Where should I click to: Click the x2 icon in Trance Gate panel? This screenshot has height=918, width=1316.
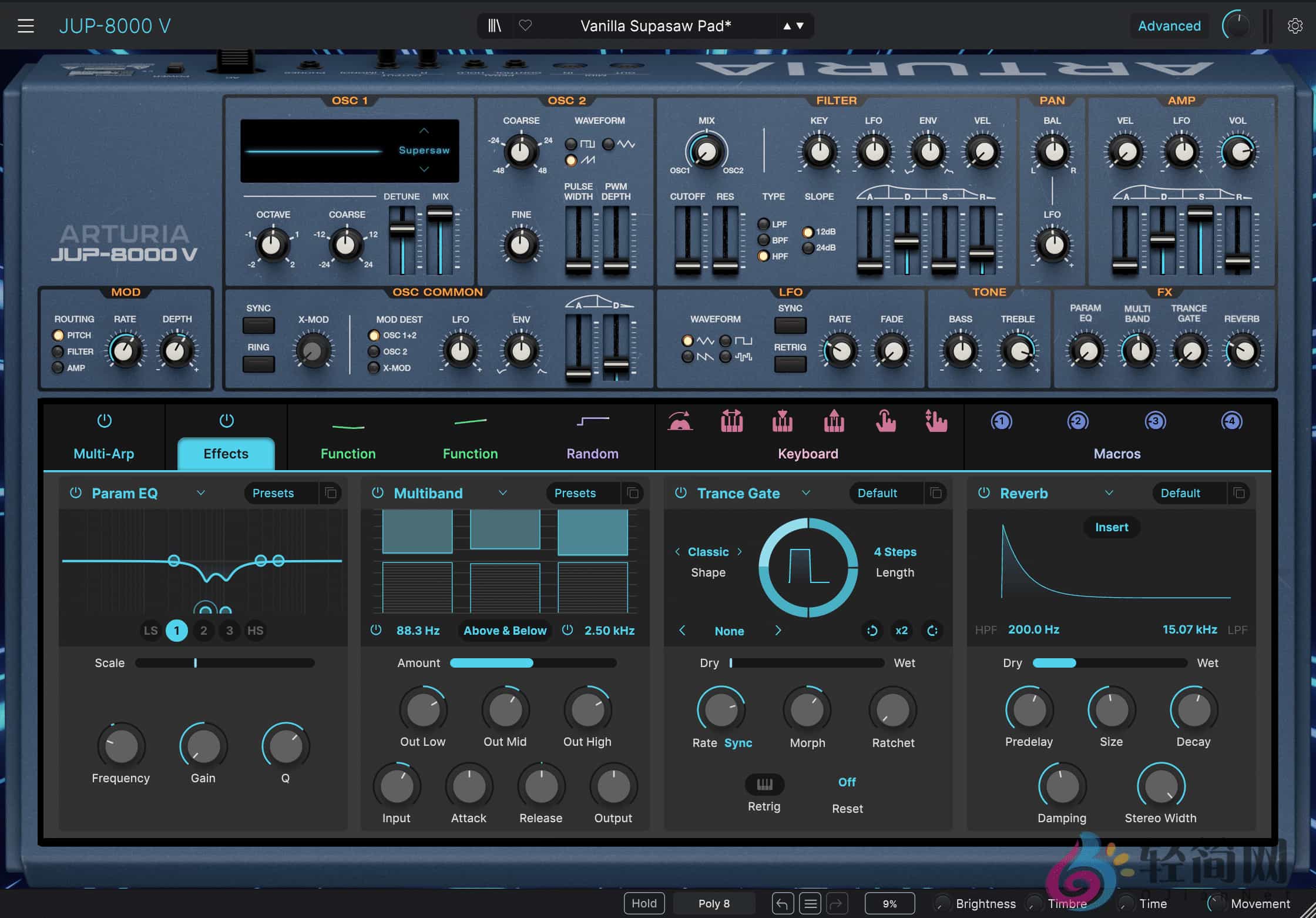(x=902, y=631)
